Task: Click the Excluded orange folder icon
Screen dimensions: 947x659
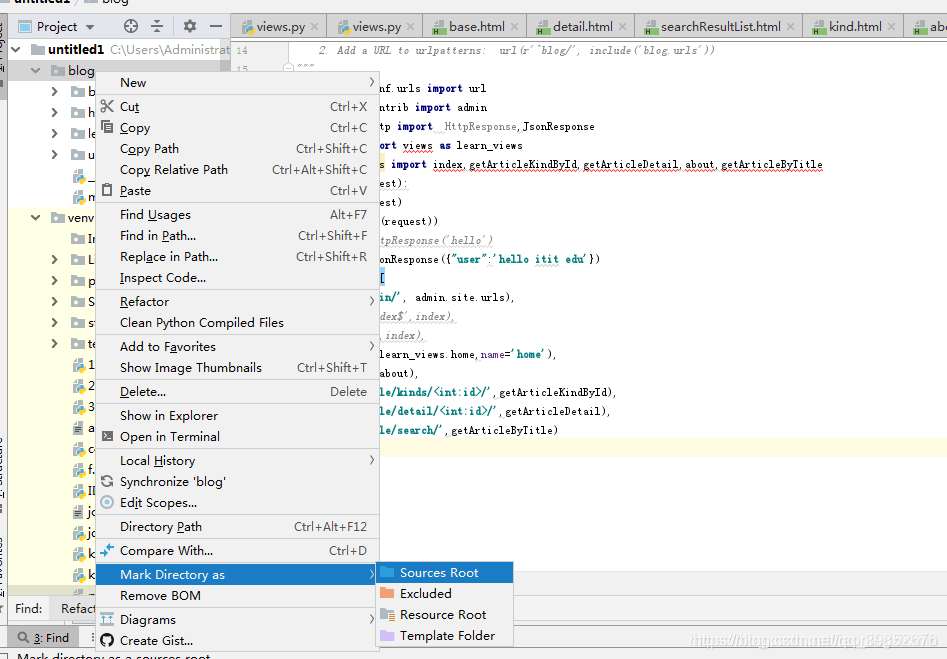Action: coord(387,593)
